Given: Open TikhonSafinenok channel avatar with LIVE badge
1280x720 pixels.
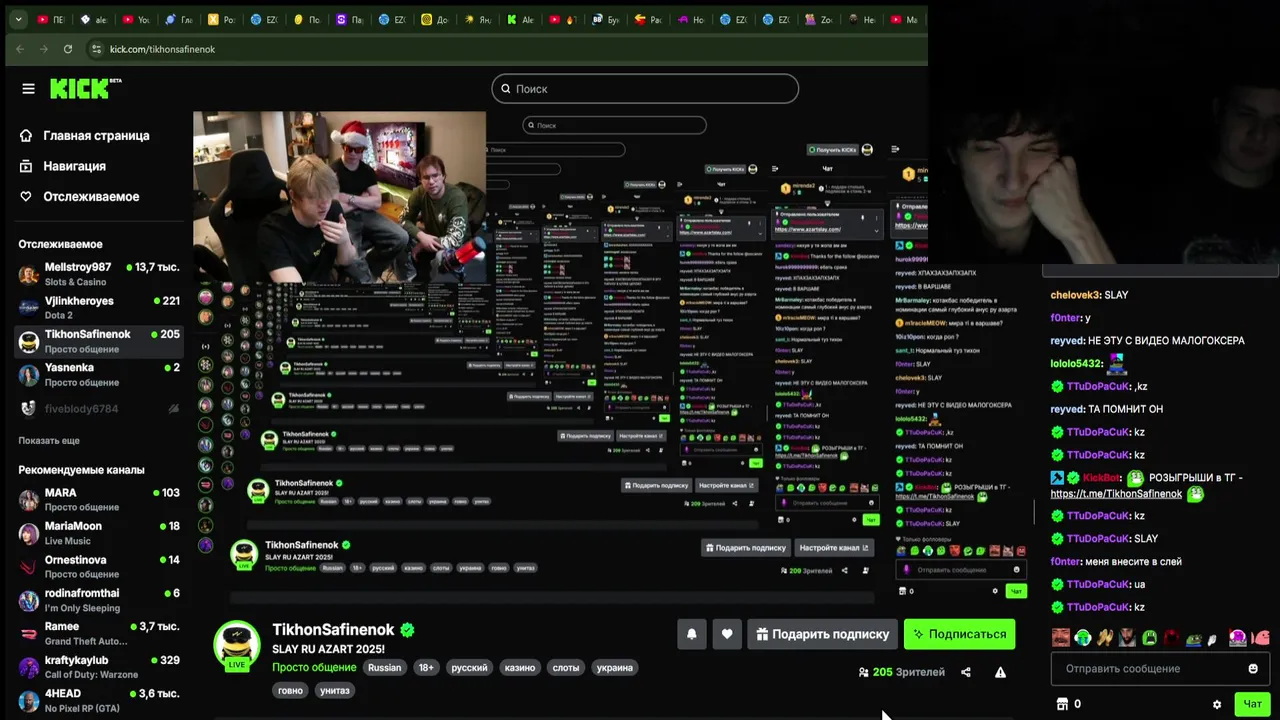Looking at the screenshot, I should pyautogui.click(x=237, y=645).
